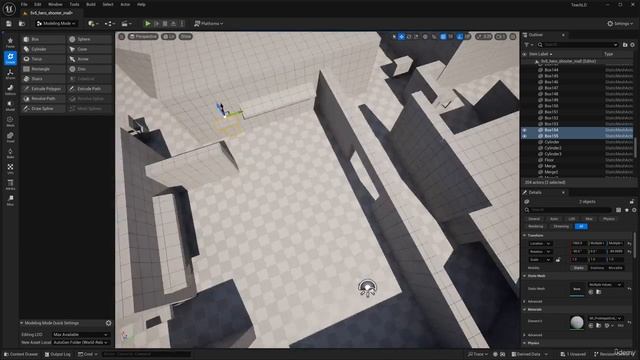Open Modeling Mode Quick Settings gear
The image size is (640, 360).
point(109,323)
